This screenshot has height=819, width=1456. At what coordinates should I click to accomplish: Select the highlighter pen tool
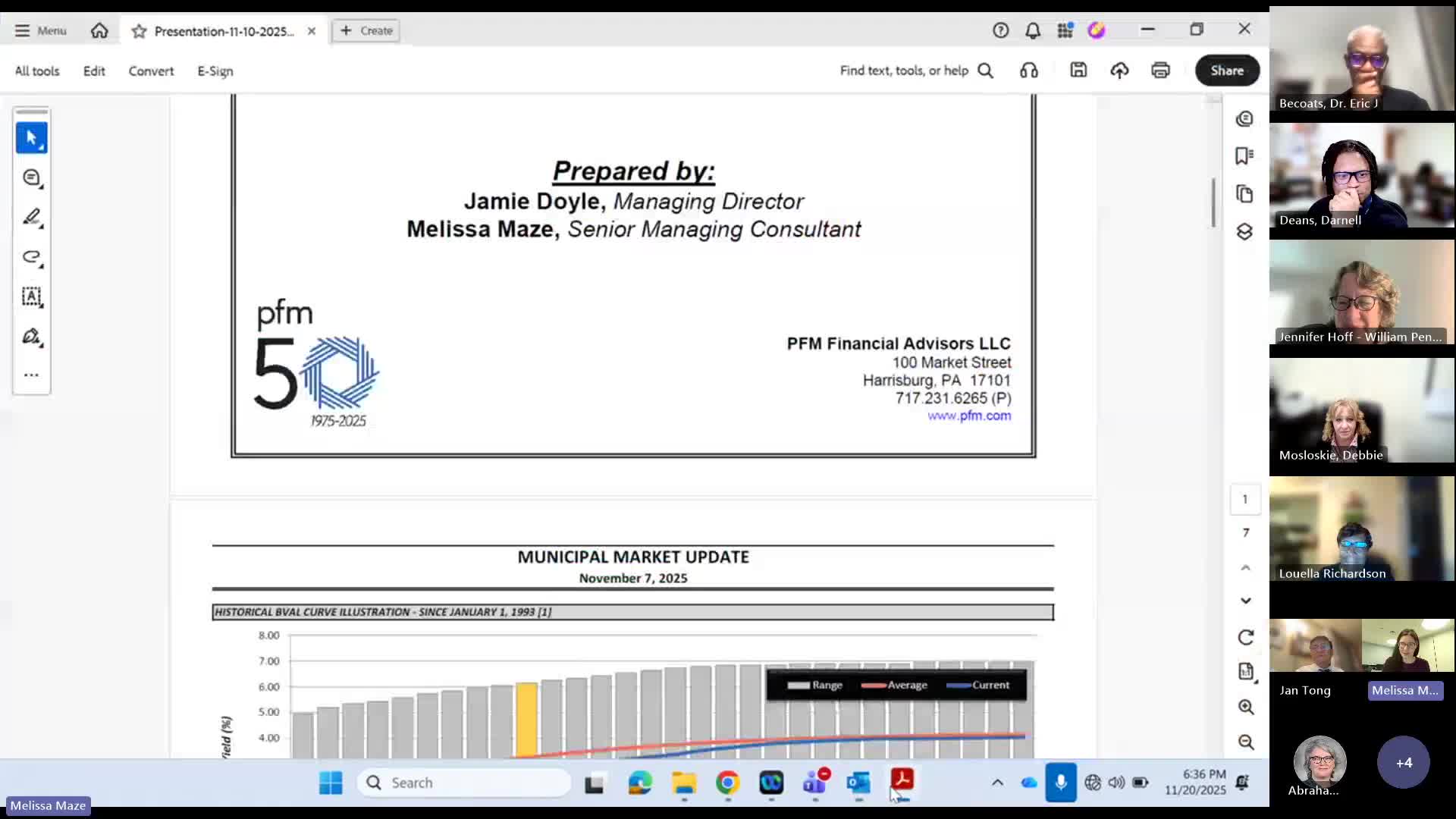(x=31, y=218)
